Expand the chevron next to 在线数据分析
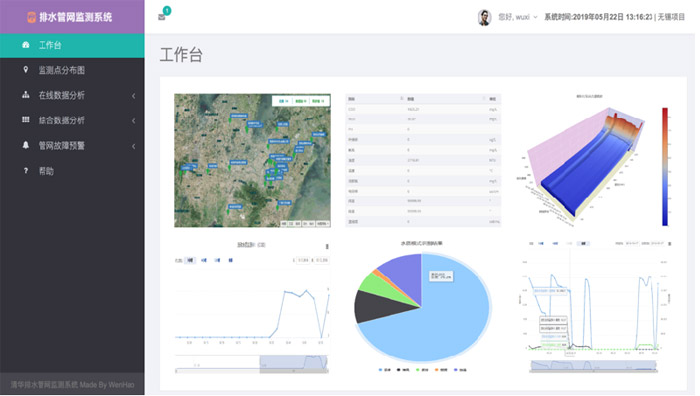 tap(133, 96)
